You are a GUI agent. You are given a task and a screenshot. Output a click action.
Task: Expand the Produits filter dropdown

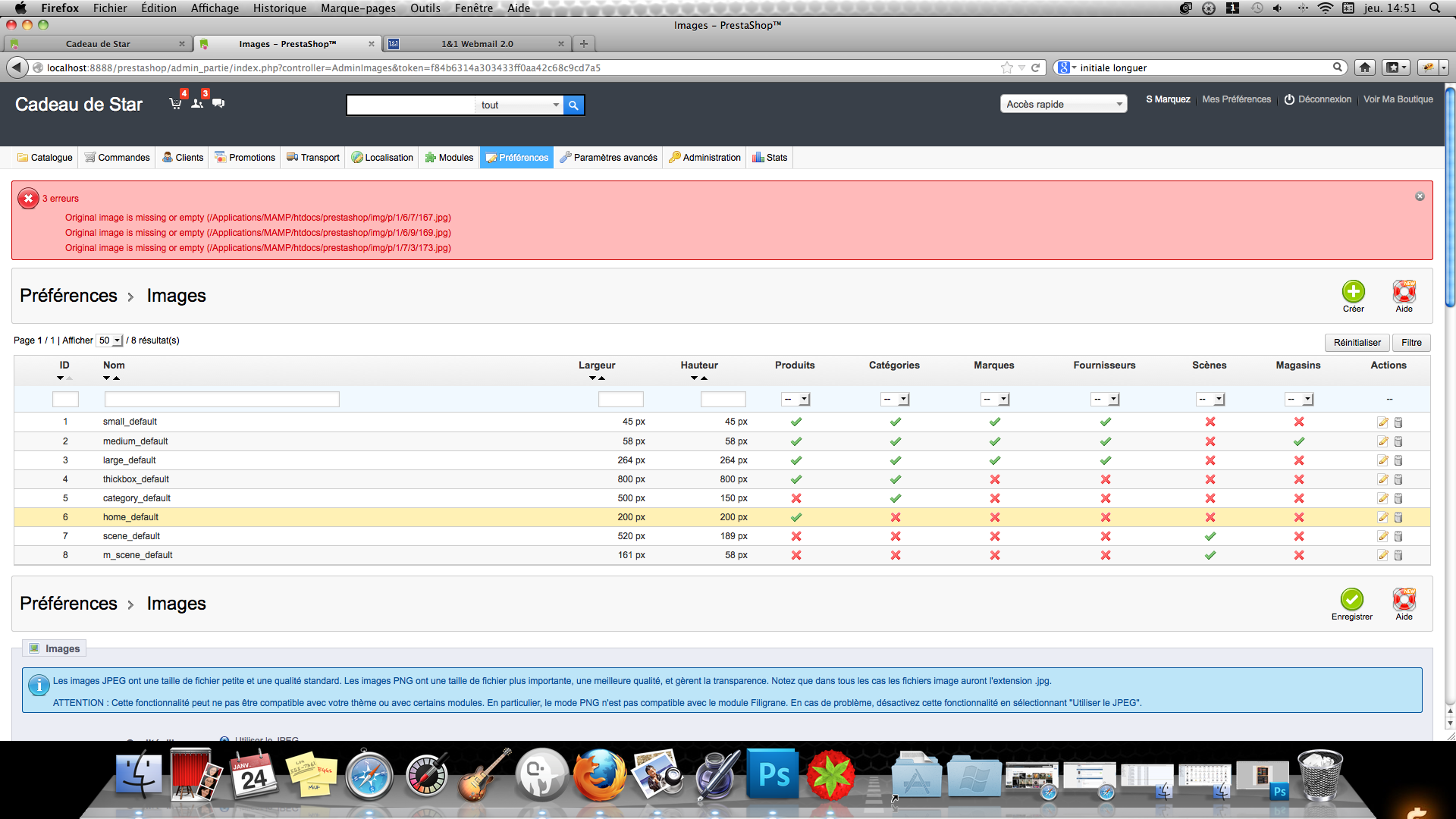(795, 400)
